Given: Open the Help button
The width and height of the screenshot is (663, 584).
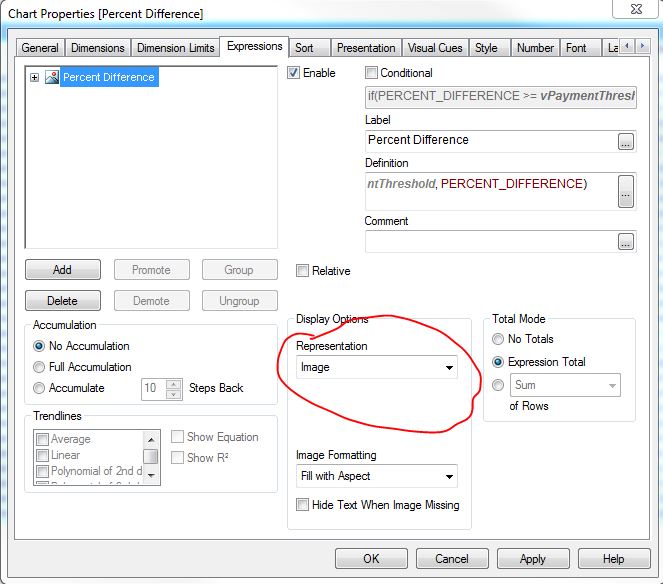Looking at the screenshot, I should click(x=614, y=559).
